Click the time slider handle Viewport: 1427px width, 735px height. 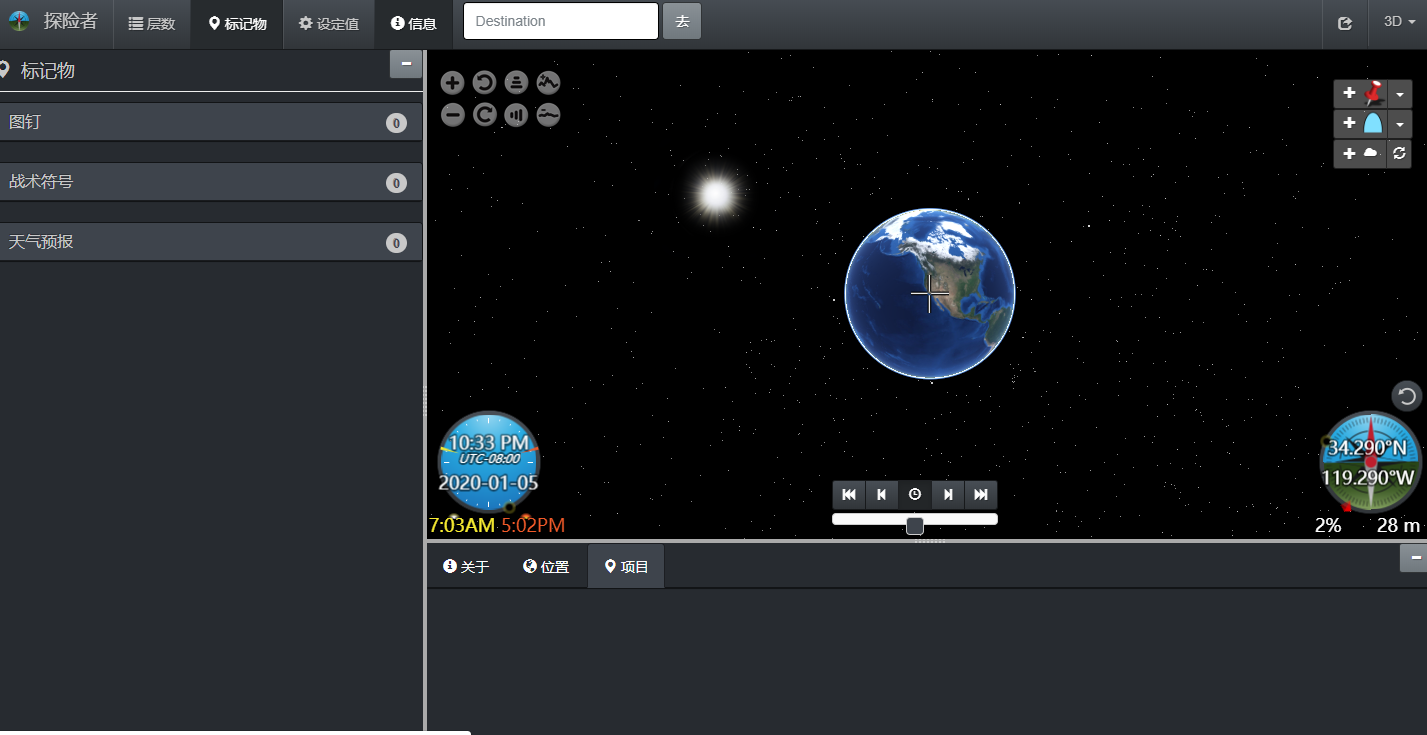tap(914, 526)
